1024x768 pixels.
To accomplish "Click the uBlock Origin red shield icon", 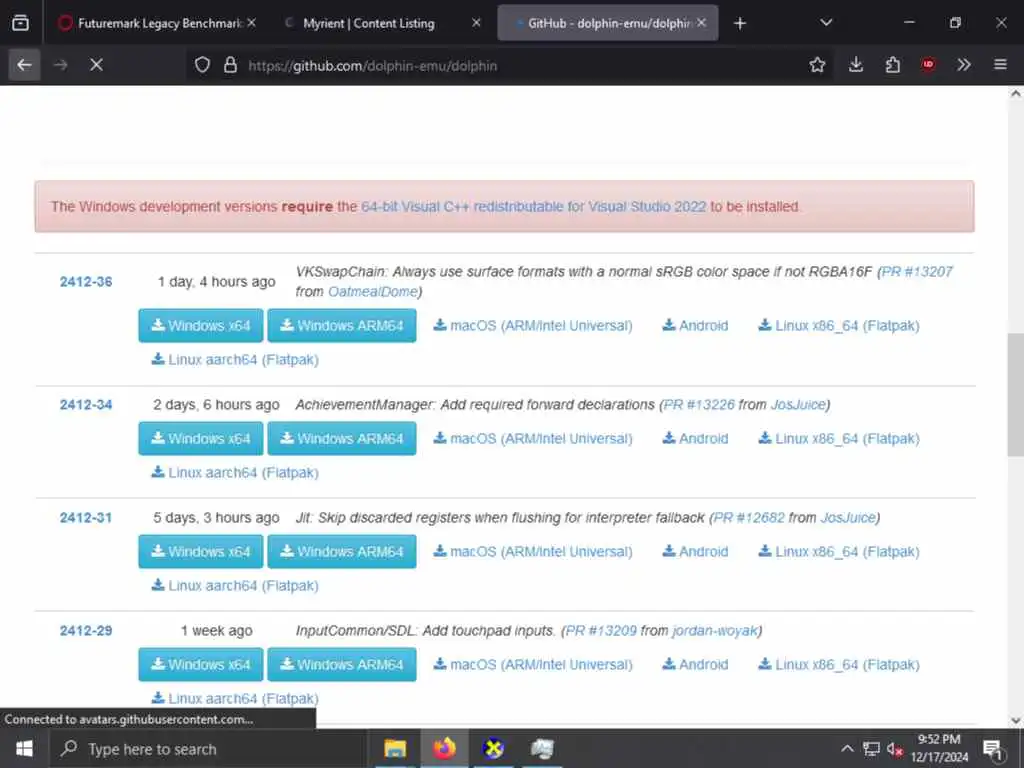I will 928,65.
